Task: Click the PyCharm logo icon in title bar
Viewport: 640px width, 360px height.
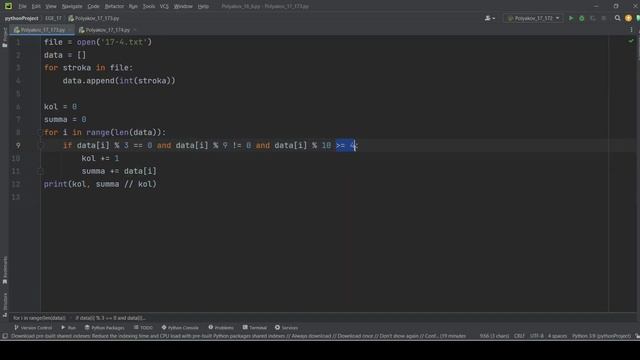Action: (8, 6)
